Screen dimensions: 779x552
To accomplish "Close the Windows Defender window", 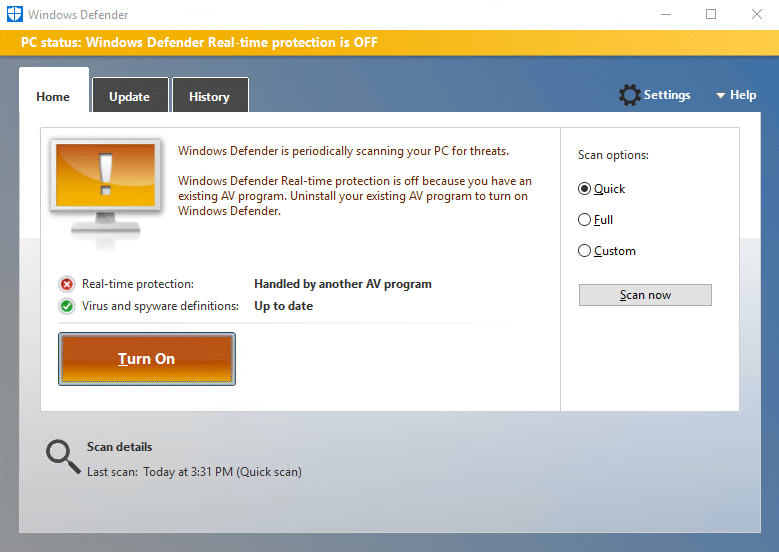I will 757,14.
